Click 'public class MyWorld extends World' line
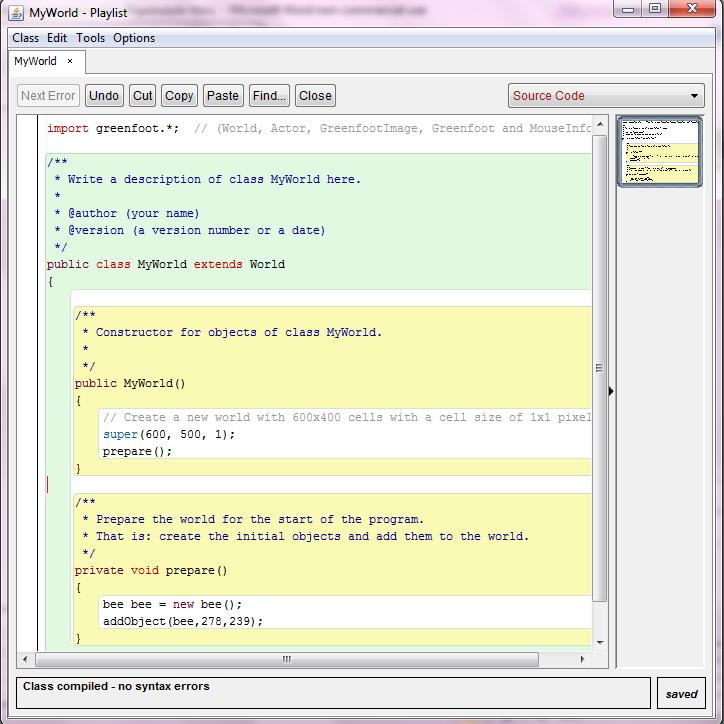This screenshot has height=724, width=724. point(166,264)
